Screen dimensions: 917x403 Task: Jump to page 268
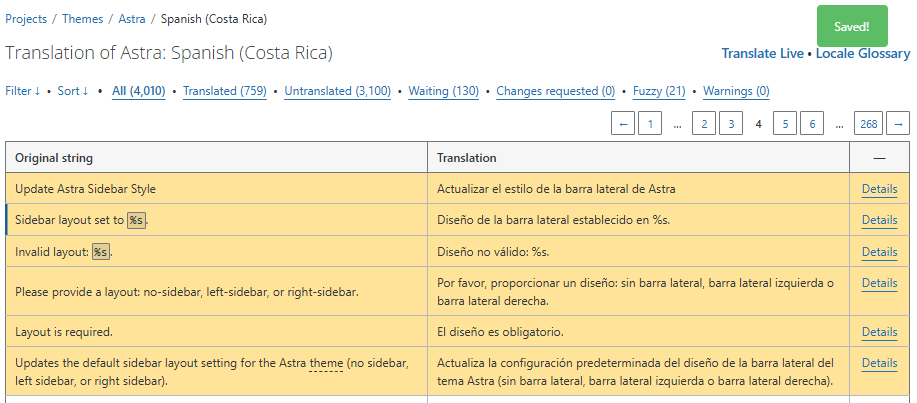[868, 124]
